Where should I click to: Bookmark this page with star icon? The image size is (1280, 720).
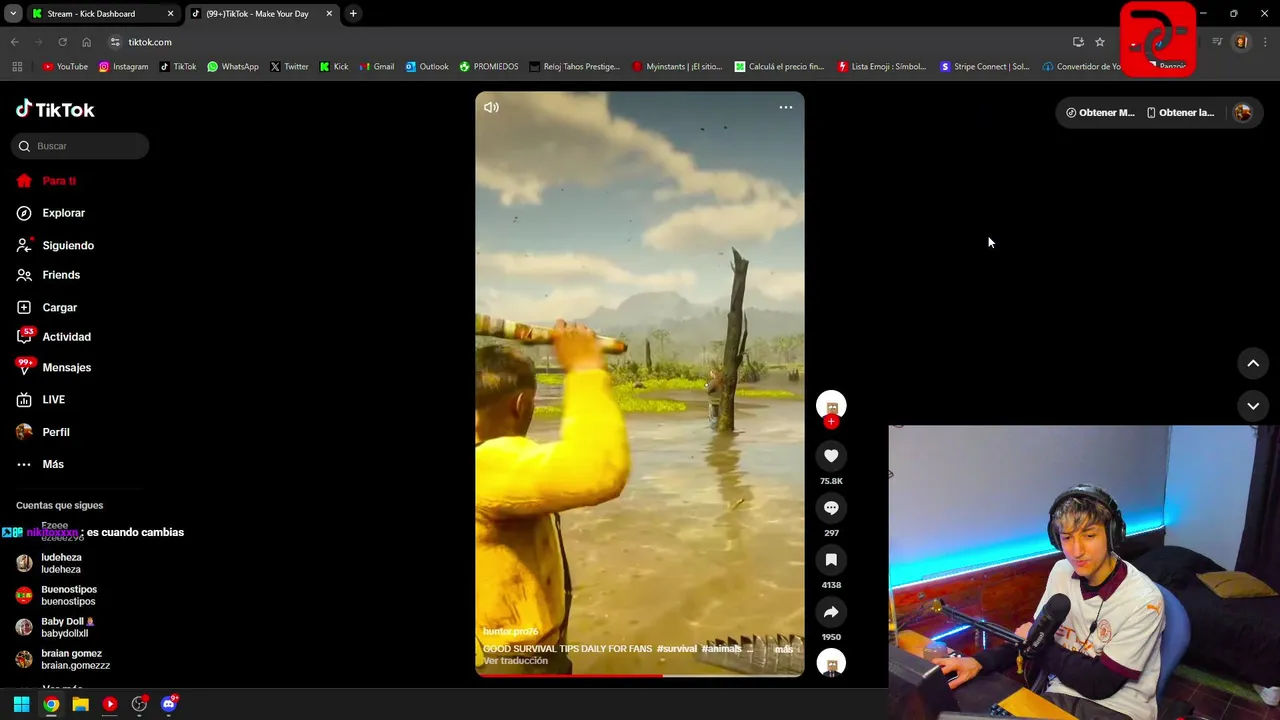(x=1100, y=42)
